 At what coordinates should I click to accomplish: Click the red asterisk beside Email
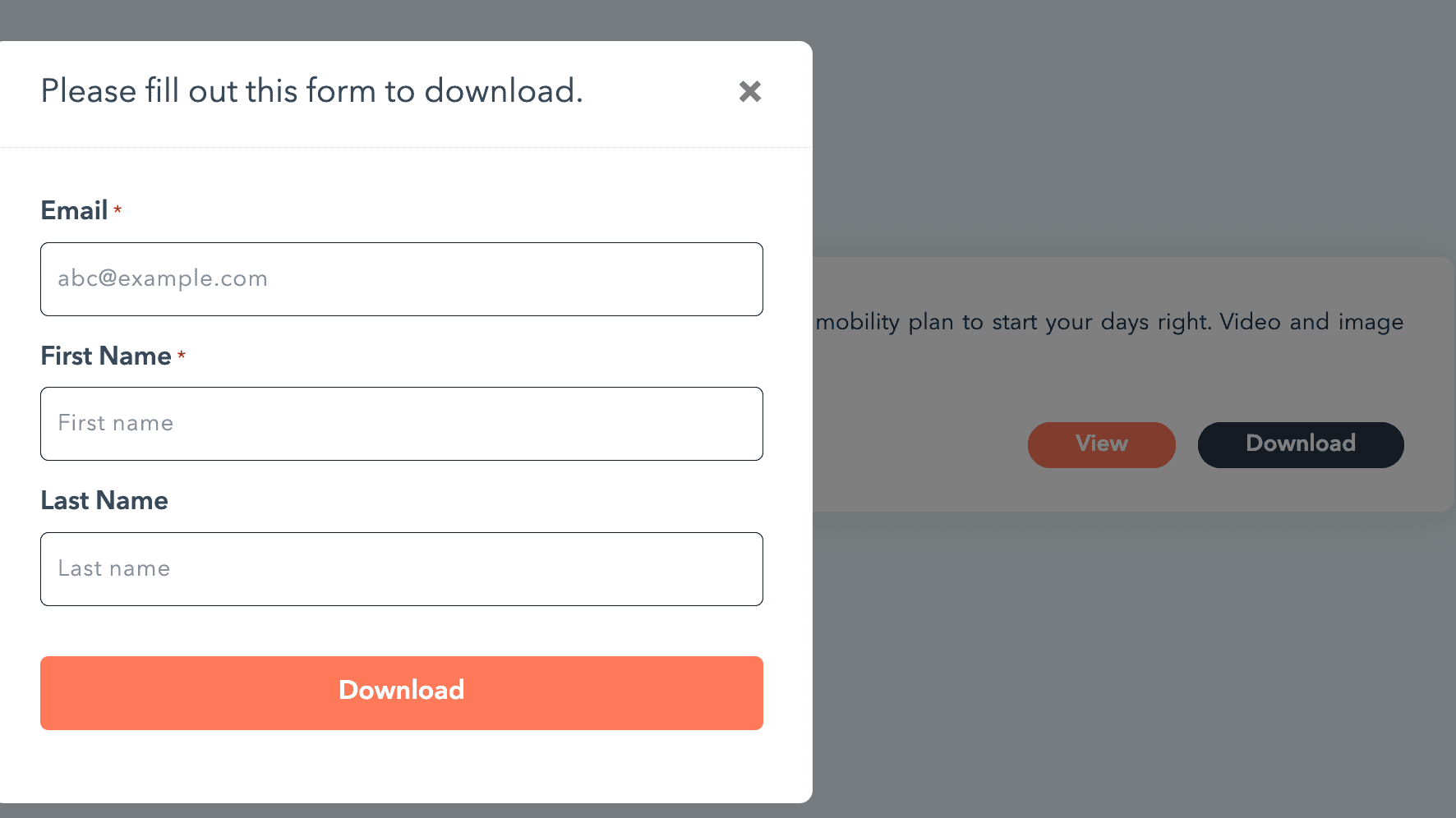click(x=117, y=210)
